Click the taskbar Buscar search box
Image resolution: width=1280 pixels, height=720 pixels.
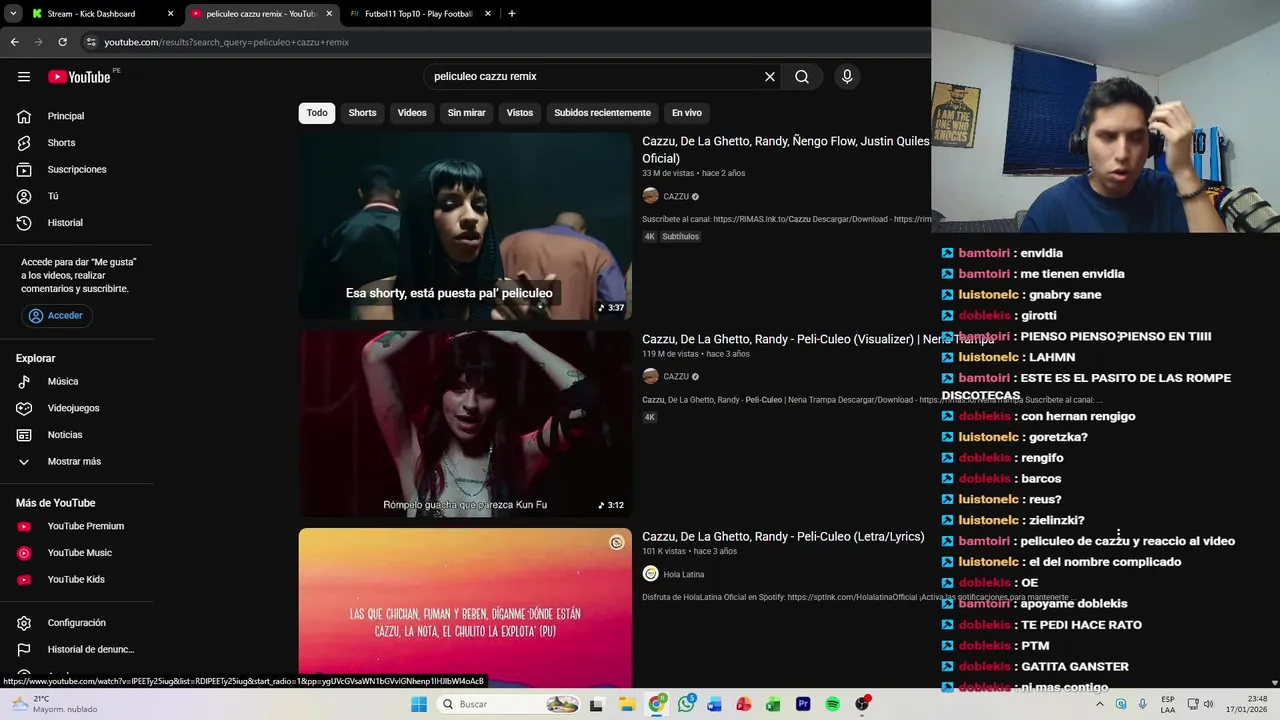(x=509, y=704)
